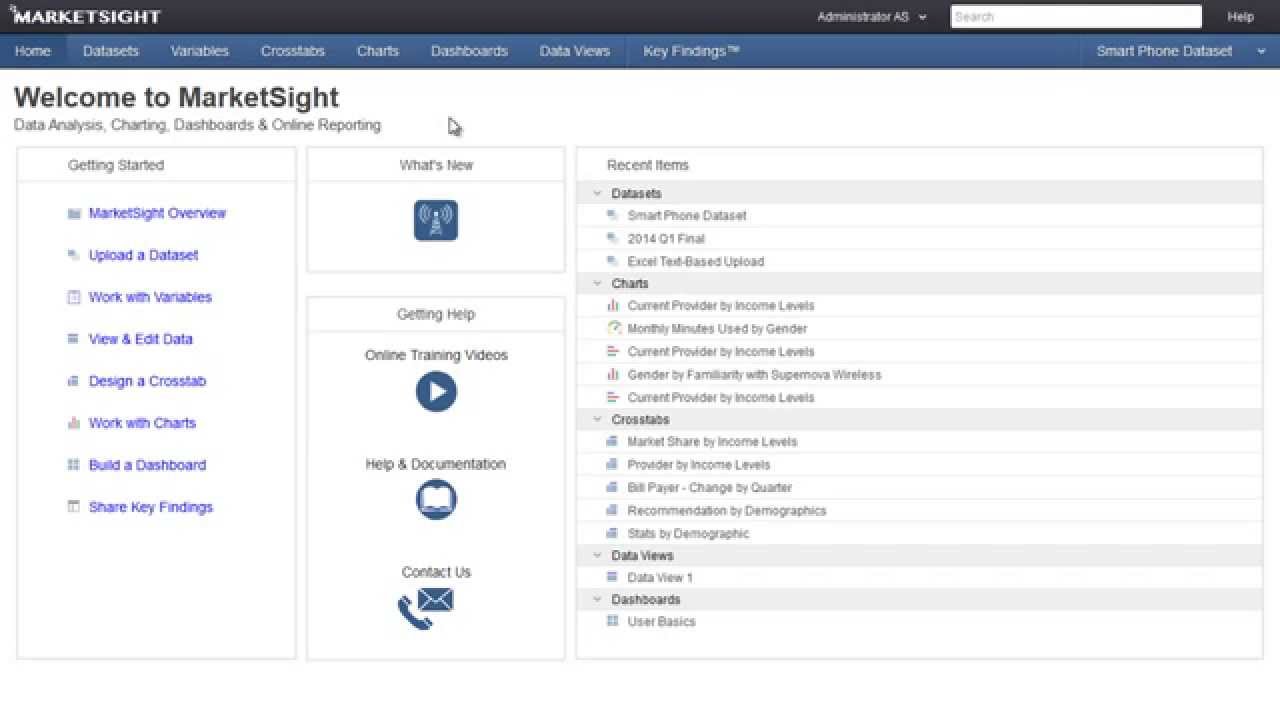This screenshot has width=1280, height=720.
Task: Open the Datasets menu
Action: (x=111, y=51)
